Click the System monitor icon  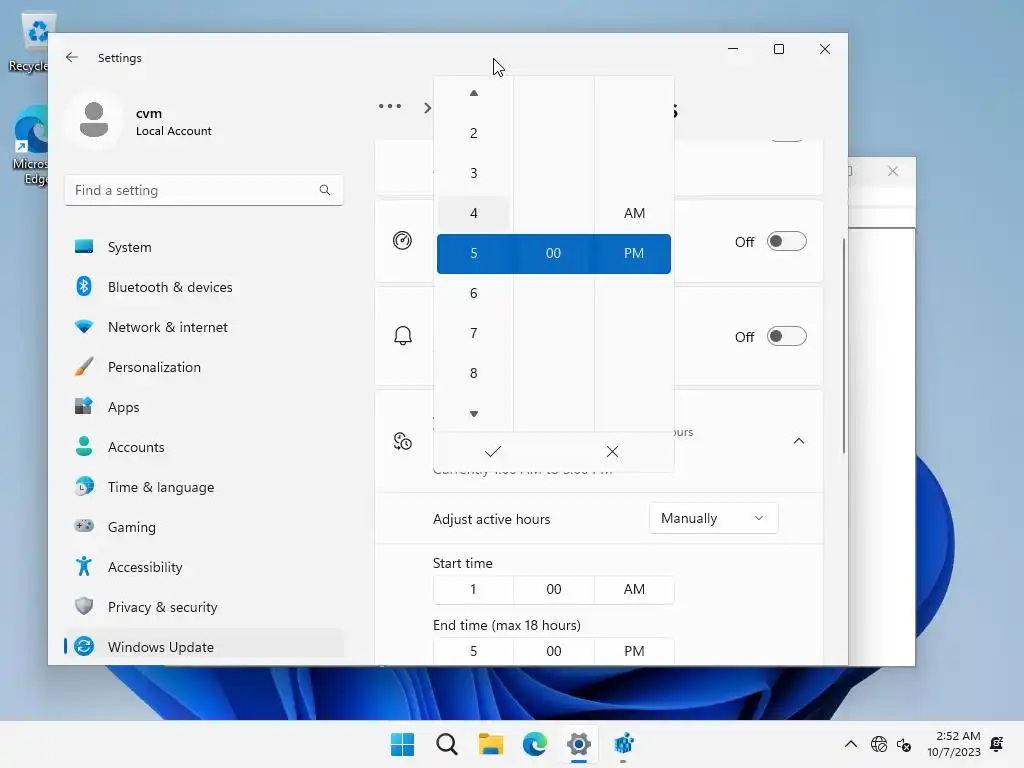(84, 246)
